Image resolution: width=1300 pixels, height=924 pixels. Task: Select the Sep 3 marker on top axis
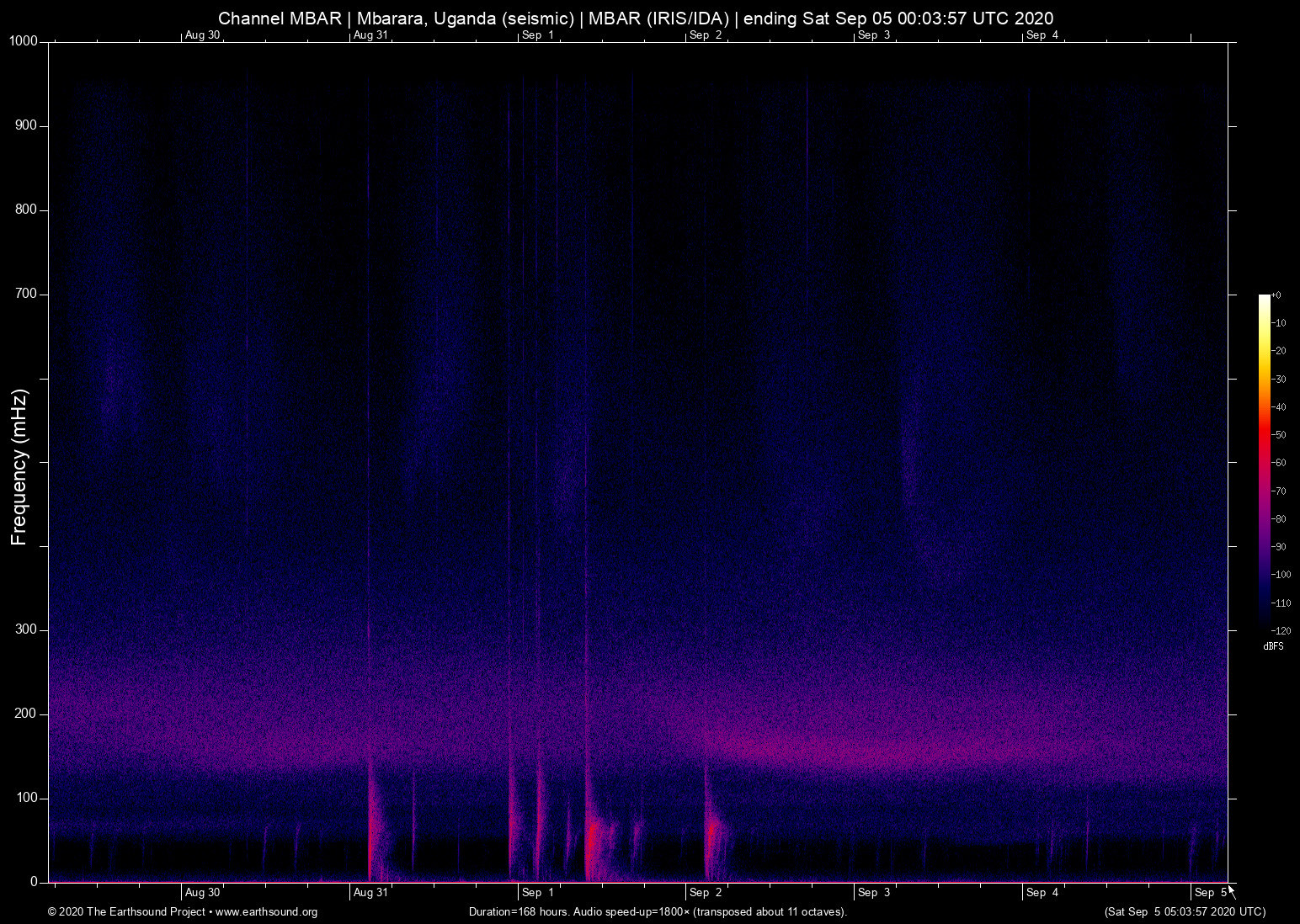click(874, 35)
